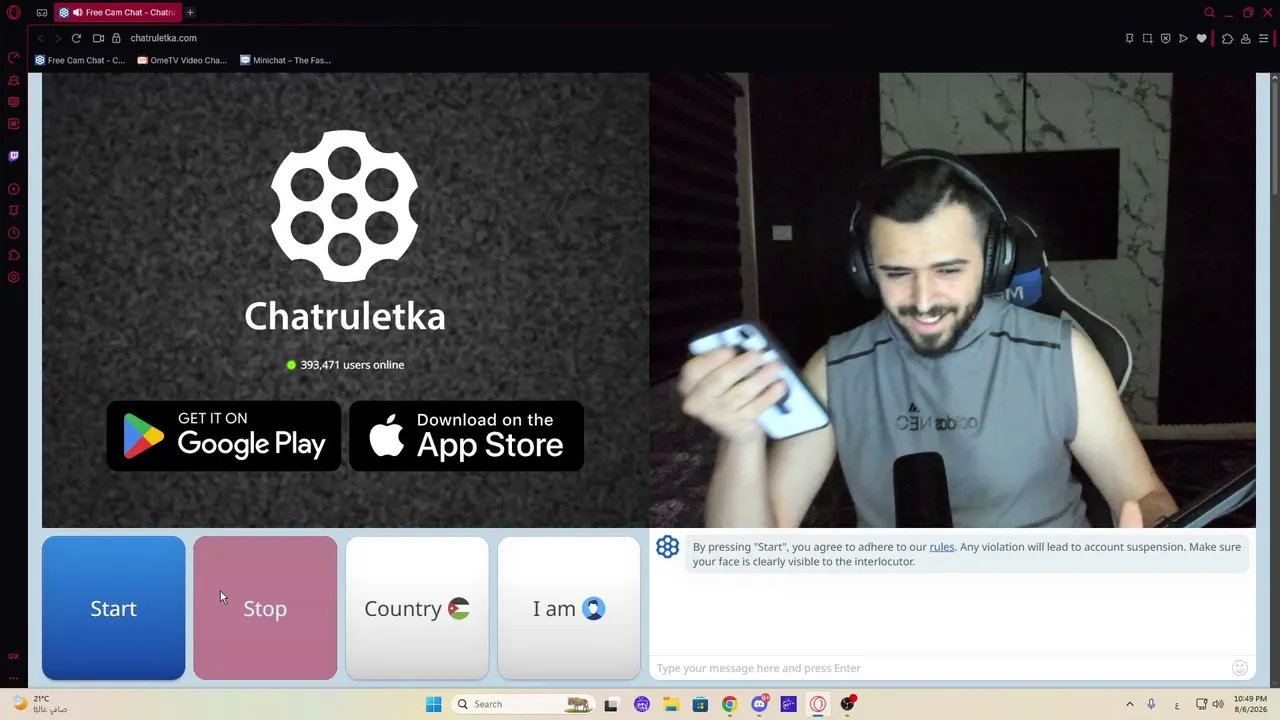Image resolution: width=1280 pixels, height=720 pixels.
Task: Mute the Free Cam Chat tab audio
Action: (77, 13)
